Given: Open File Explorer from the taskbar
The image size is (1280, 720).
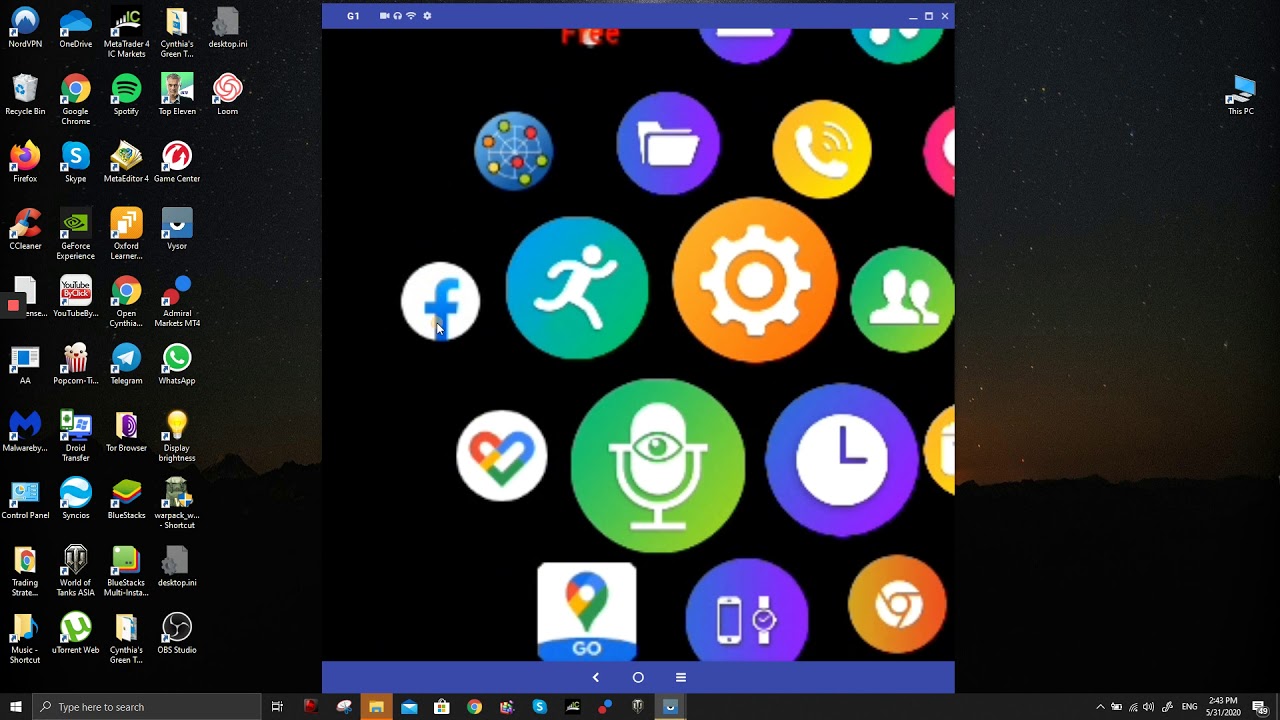Looking at the screenshot, I should (376, 707).
